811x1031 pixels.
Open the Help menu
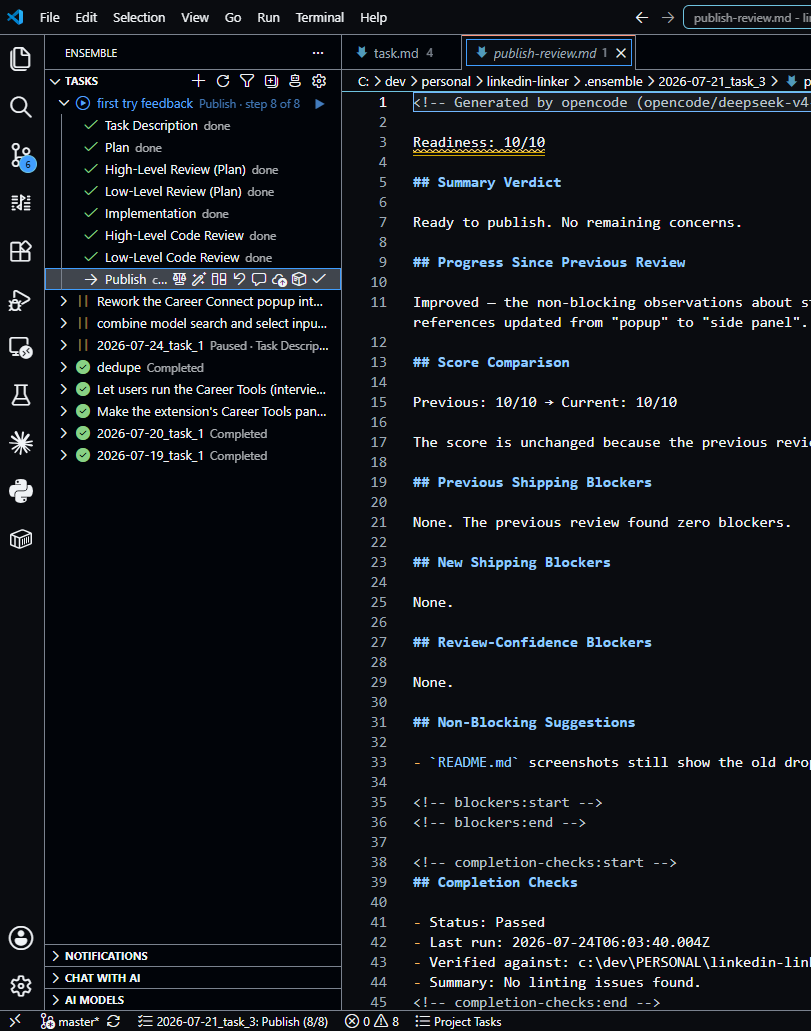click(374, 18)
